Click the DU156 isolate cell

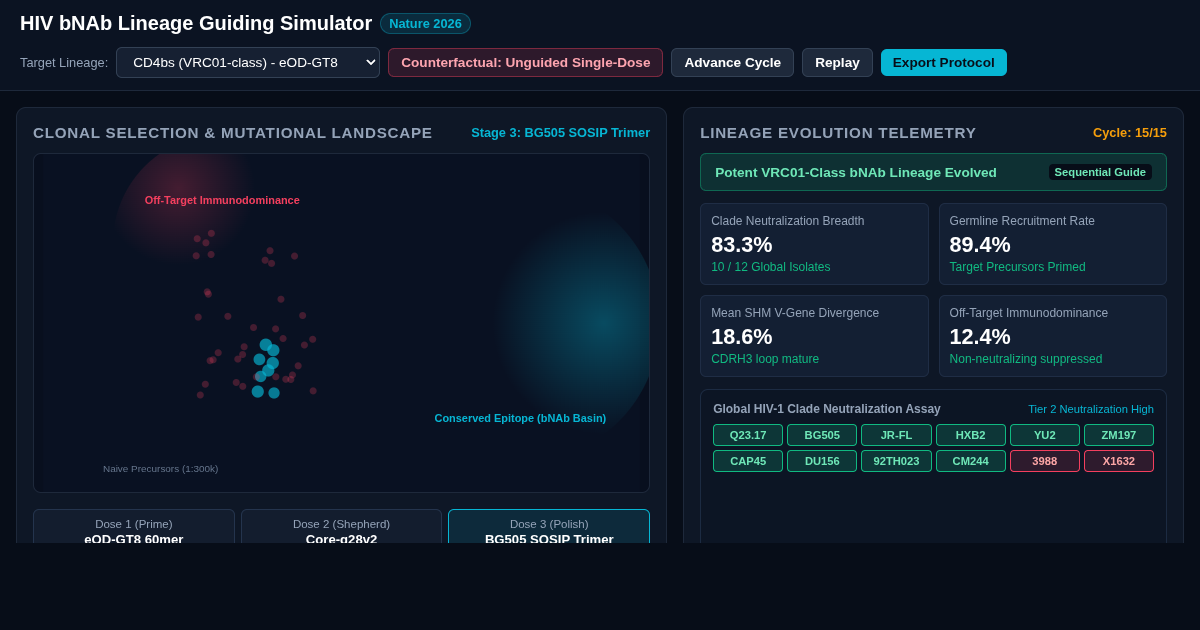pos(822,461)
